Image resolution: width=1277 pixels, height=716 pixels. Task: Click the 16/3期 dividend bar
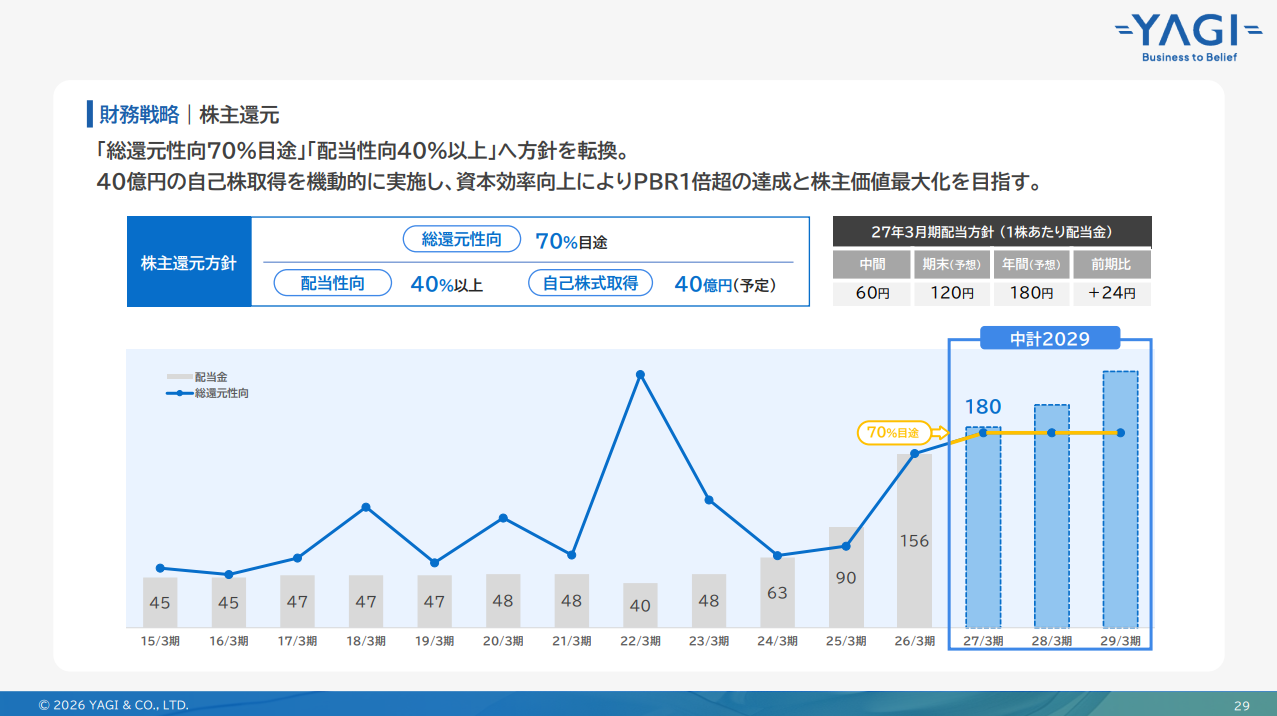pos(229,602)
